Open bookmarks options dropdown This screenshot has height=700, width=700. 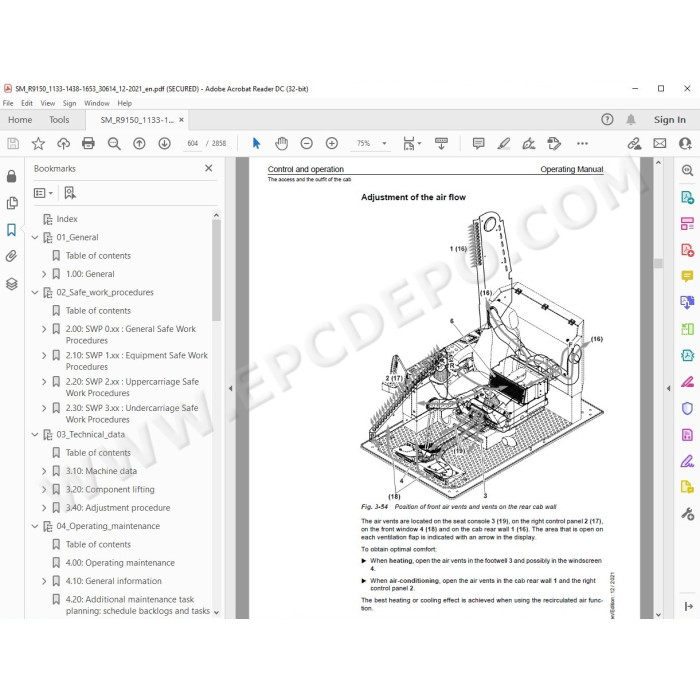[x=43, y=193]
